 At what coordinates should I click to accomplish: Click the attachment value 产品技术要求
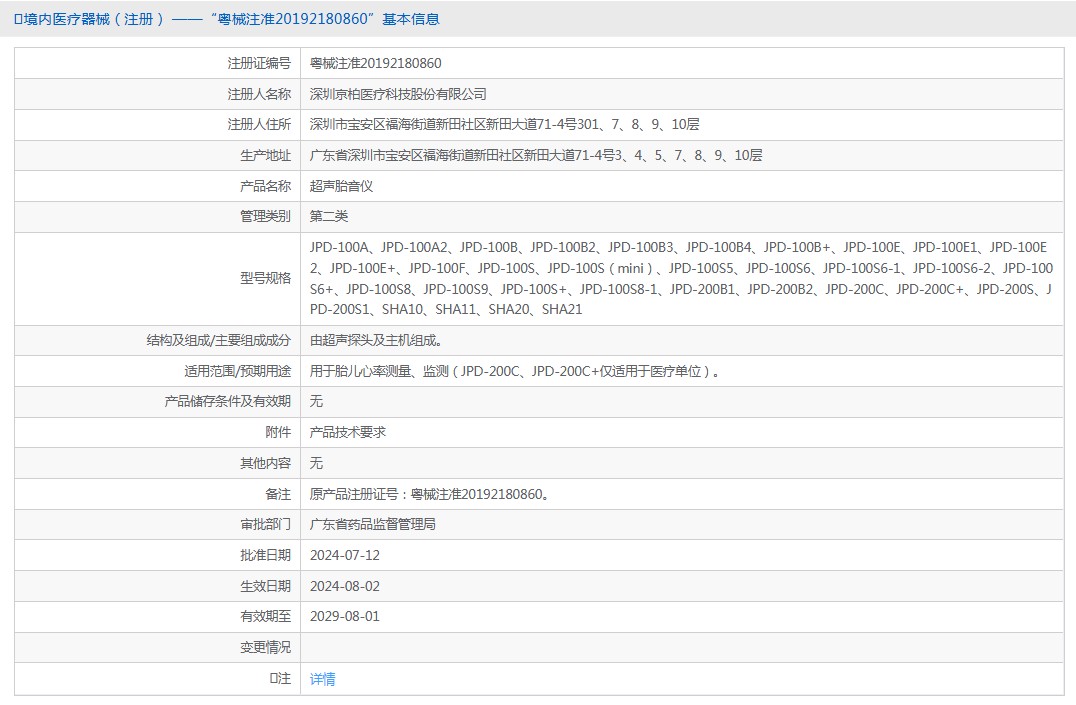[348, 433]
